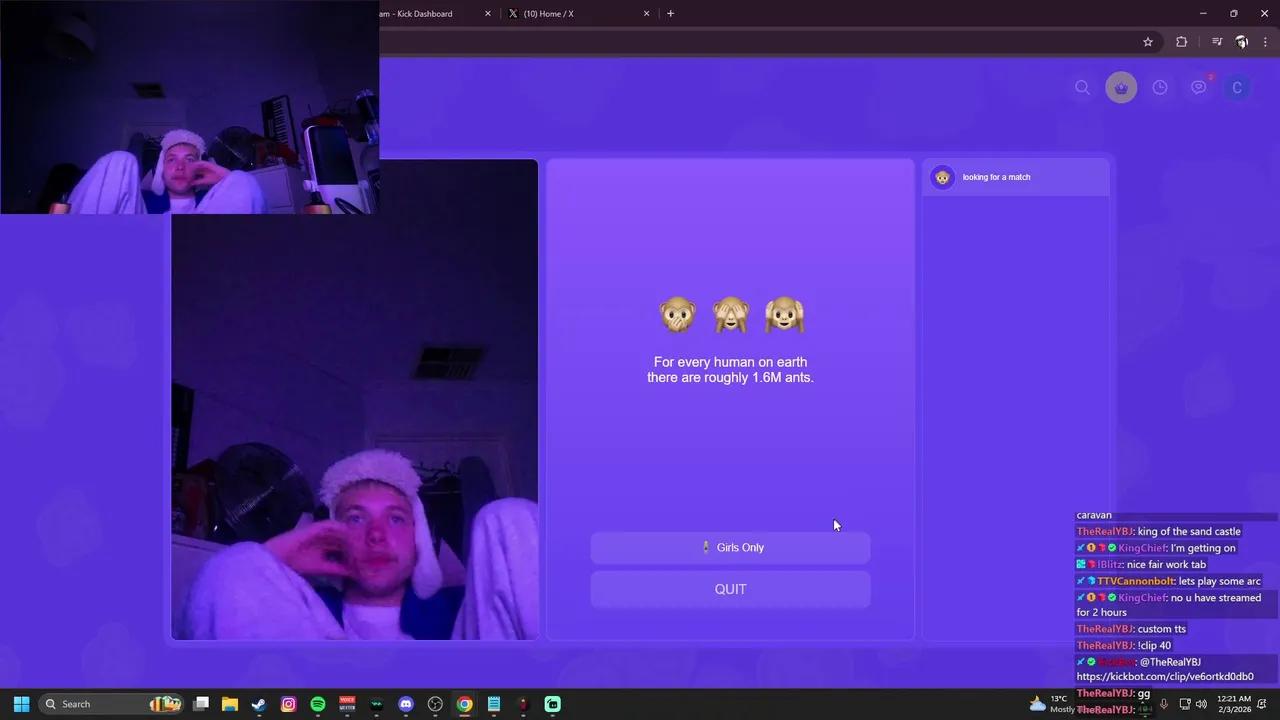Open File Explorer from the taskbar

click(230, 704)
